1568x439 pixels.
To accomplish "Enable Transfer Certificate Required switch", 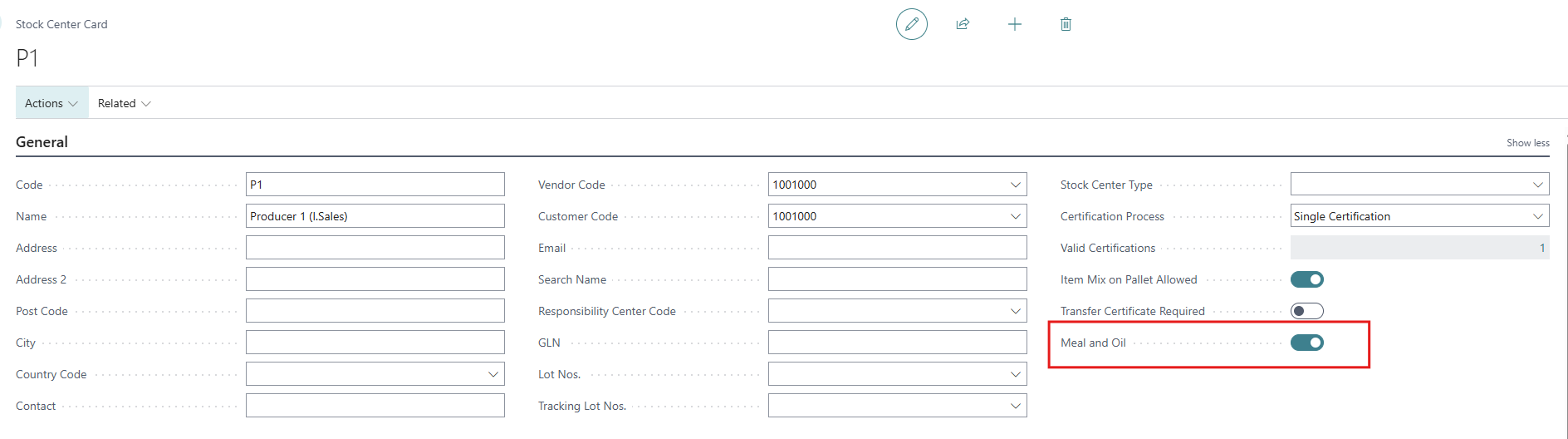I will coord(1306,311).
